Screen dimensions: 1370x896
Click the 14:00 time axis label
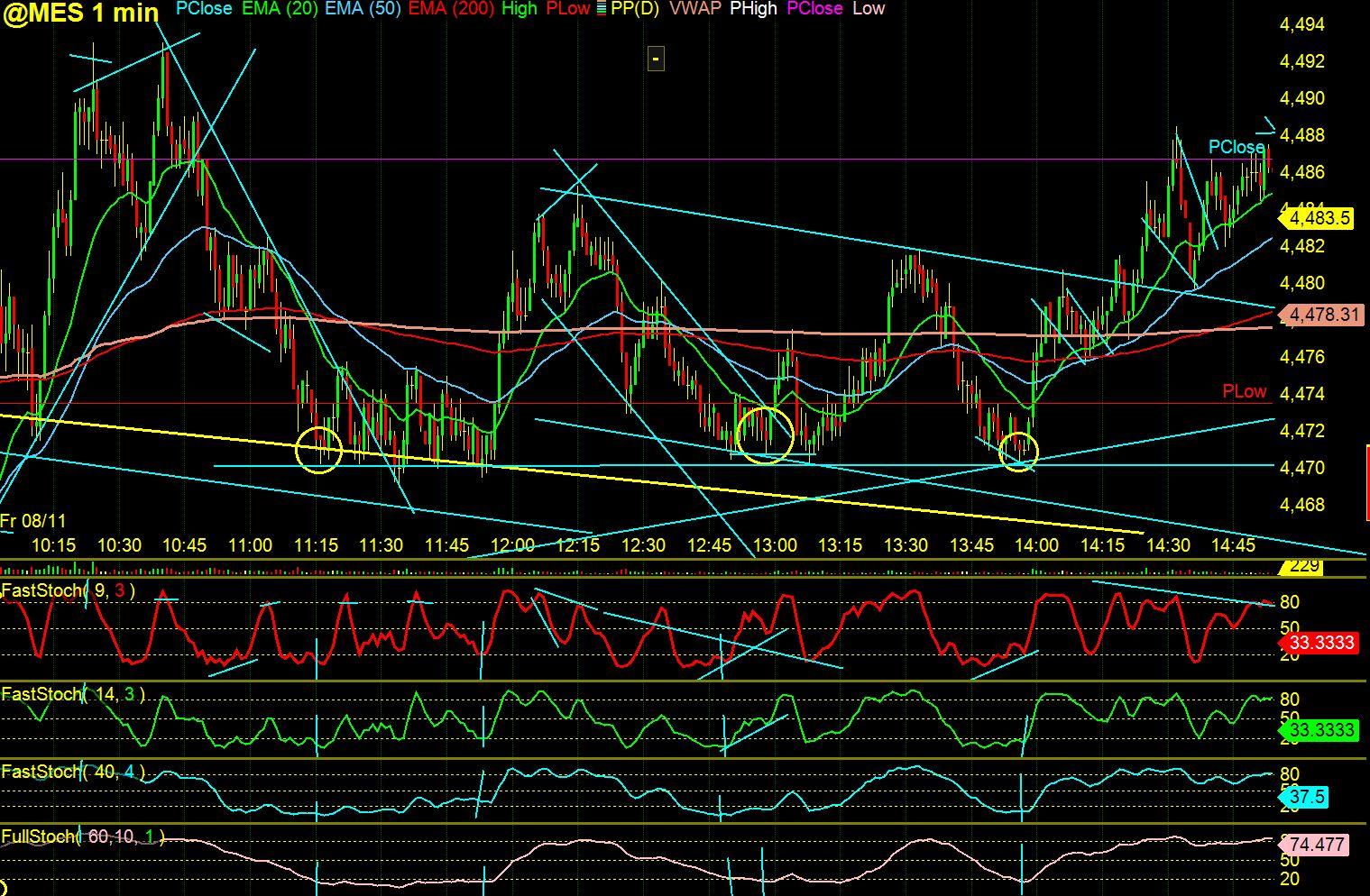tap(1036, 545)
